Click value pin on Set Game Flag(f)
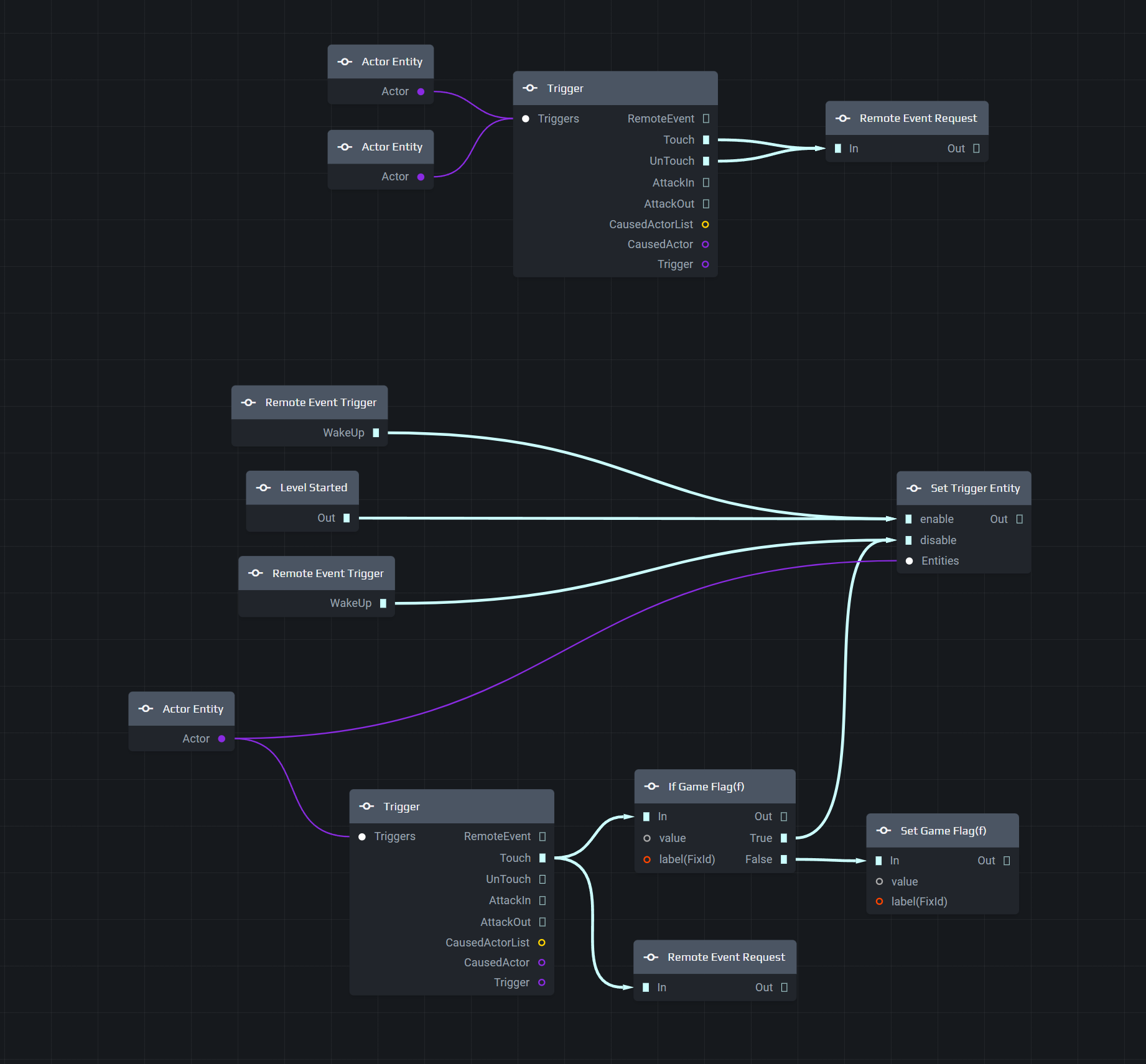Viewport: 1146px width, 1064px height. click(879, 882)
